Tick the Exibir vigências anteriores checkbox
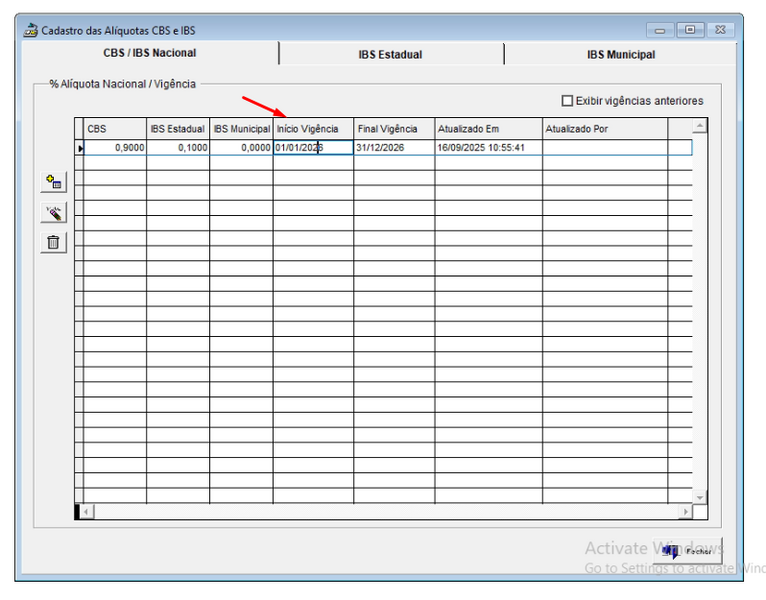The image size is (766, 600). [567, 101]
